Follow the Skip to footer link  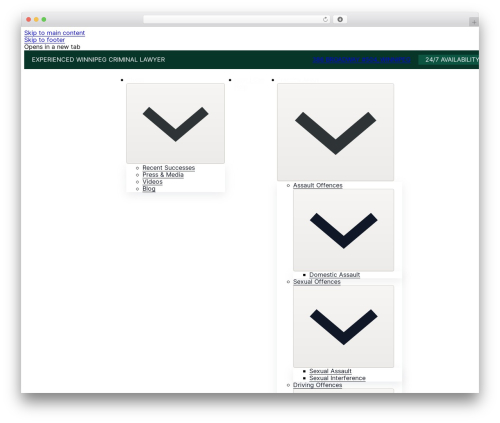[44, 40]
